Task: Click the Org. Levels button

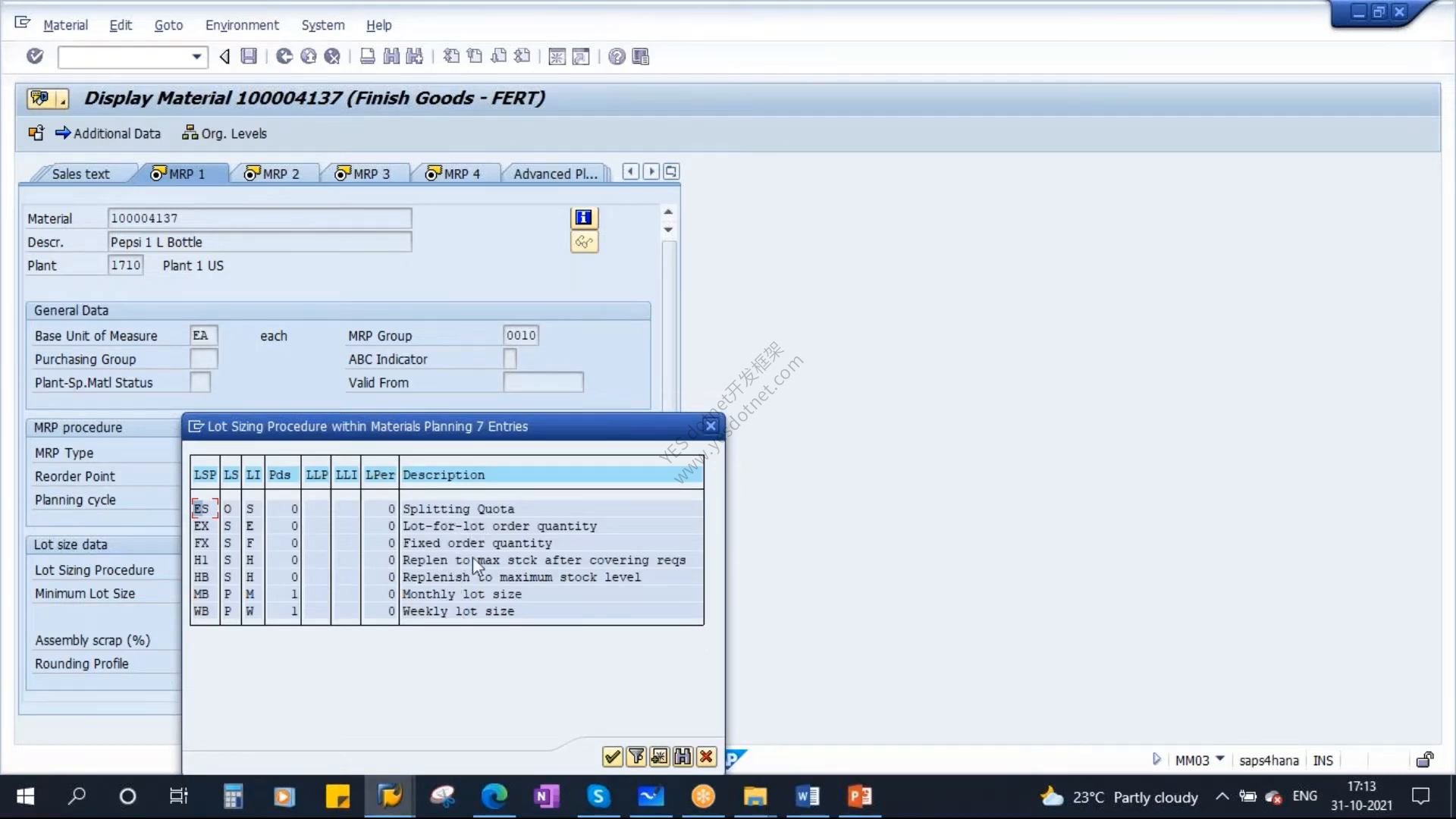Action: point(224,133)
